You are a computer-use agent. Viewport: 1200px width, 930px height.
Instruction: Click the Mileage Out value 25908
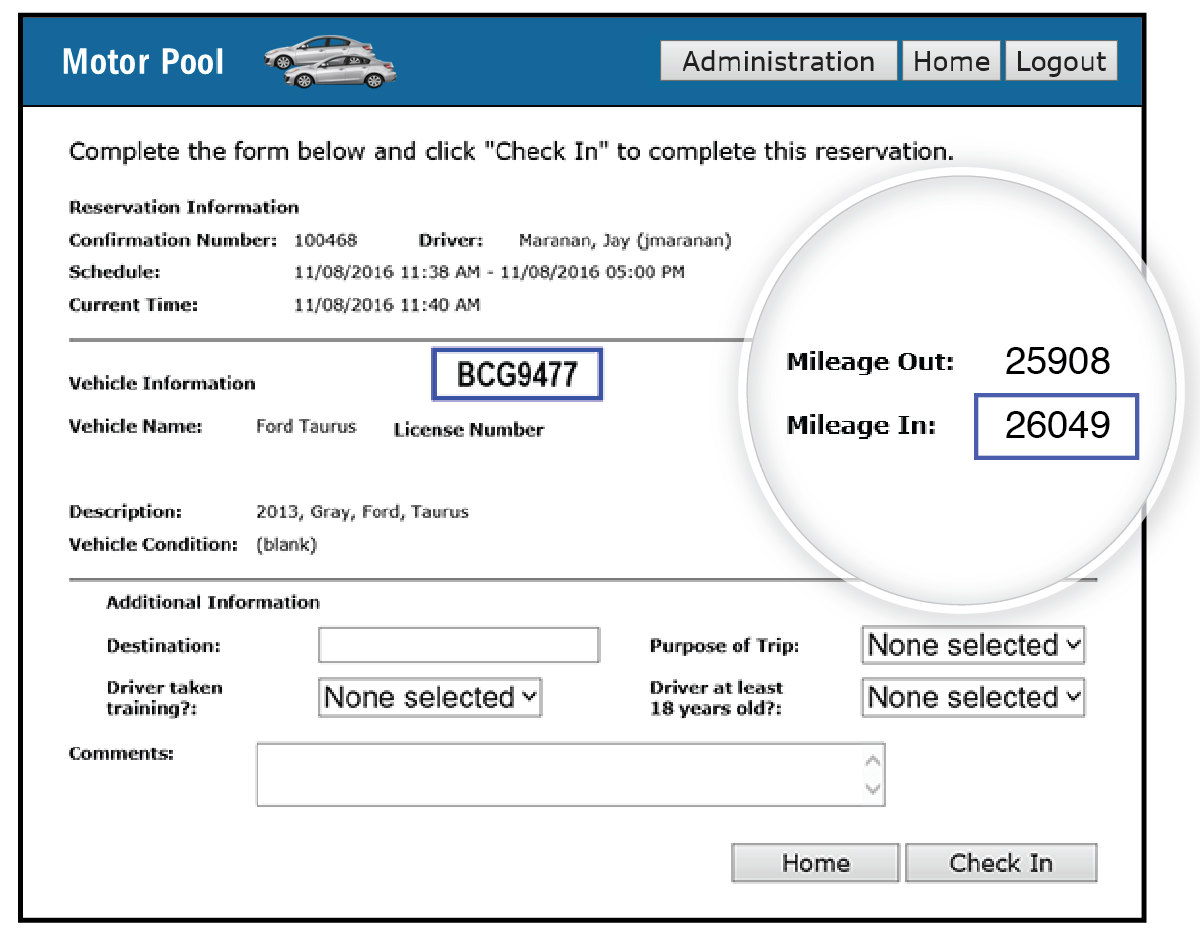[x=1057, y=362]
